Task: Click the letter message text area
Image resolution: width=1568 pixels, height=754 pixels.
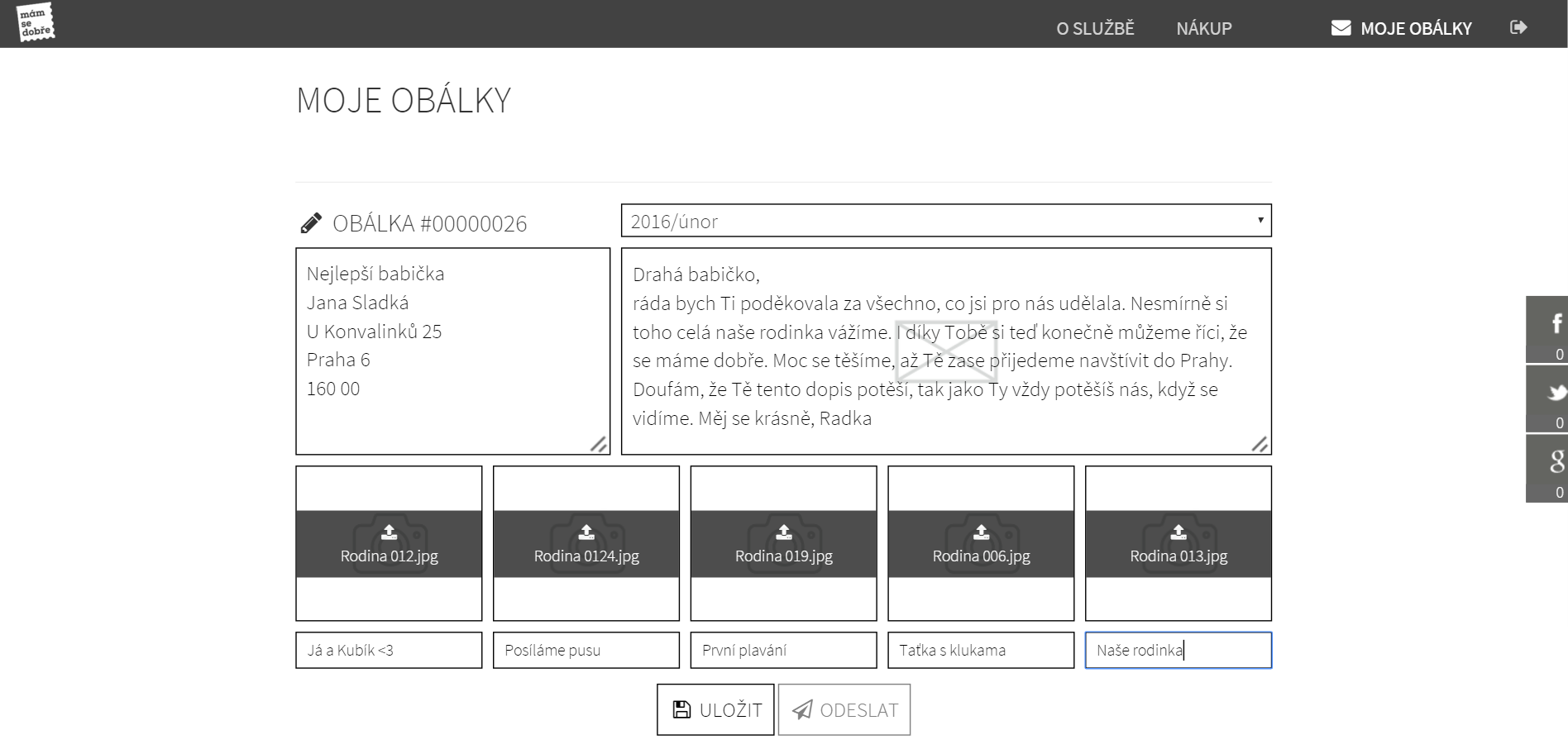Action: (945, 351)
